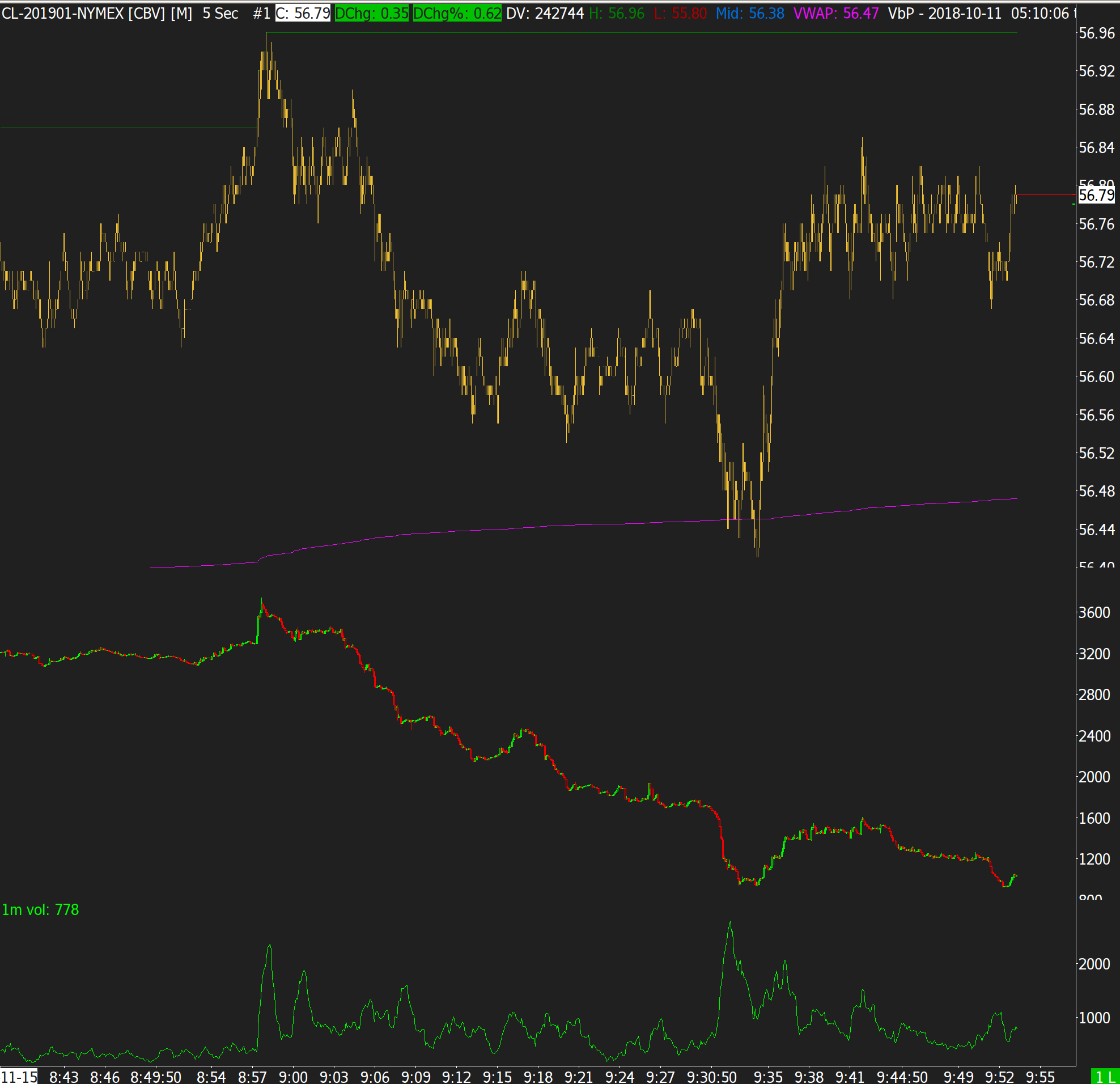Click the 'CL-201901-NYMEX [CBV] [M]' symbol title
The height and width of the screenshot is (1084, 1120).
point(97,13)
